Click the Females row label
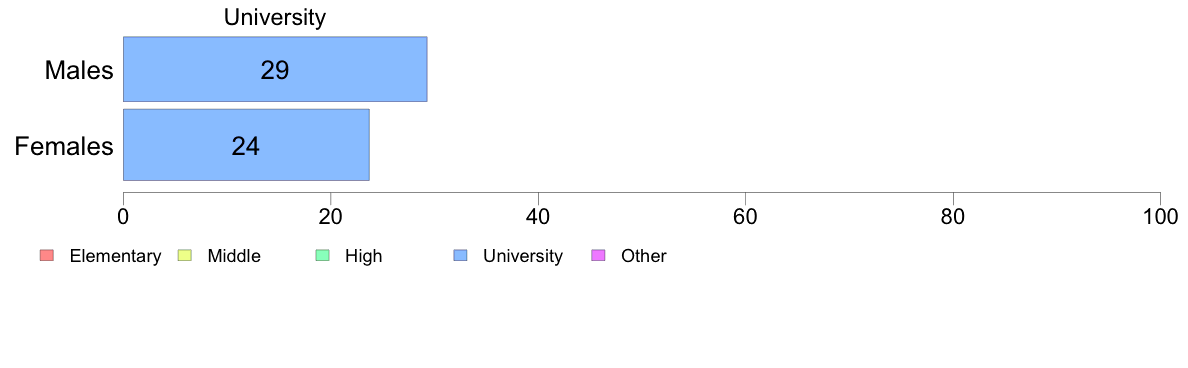 click(x=64, y=146)
